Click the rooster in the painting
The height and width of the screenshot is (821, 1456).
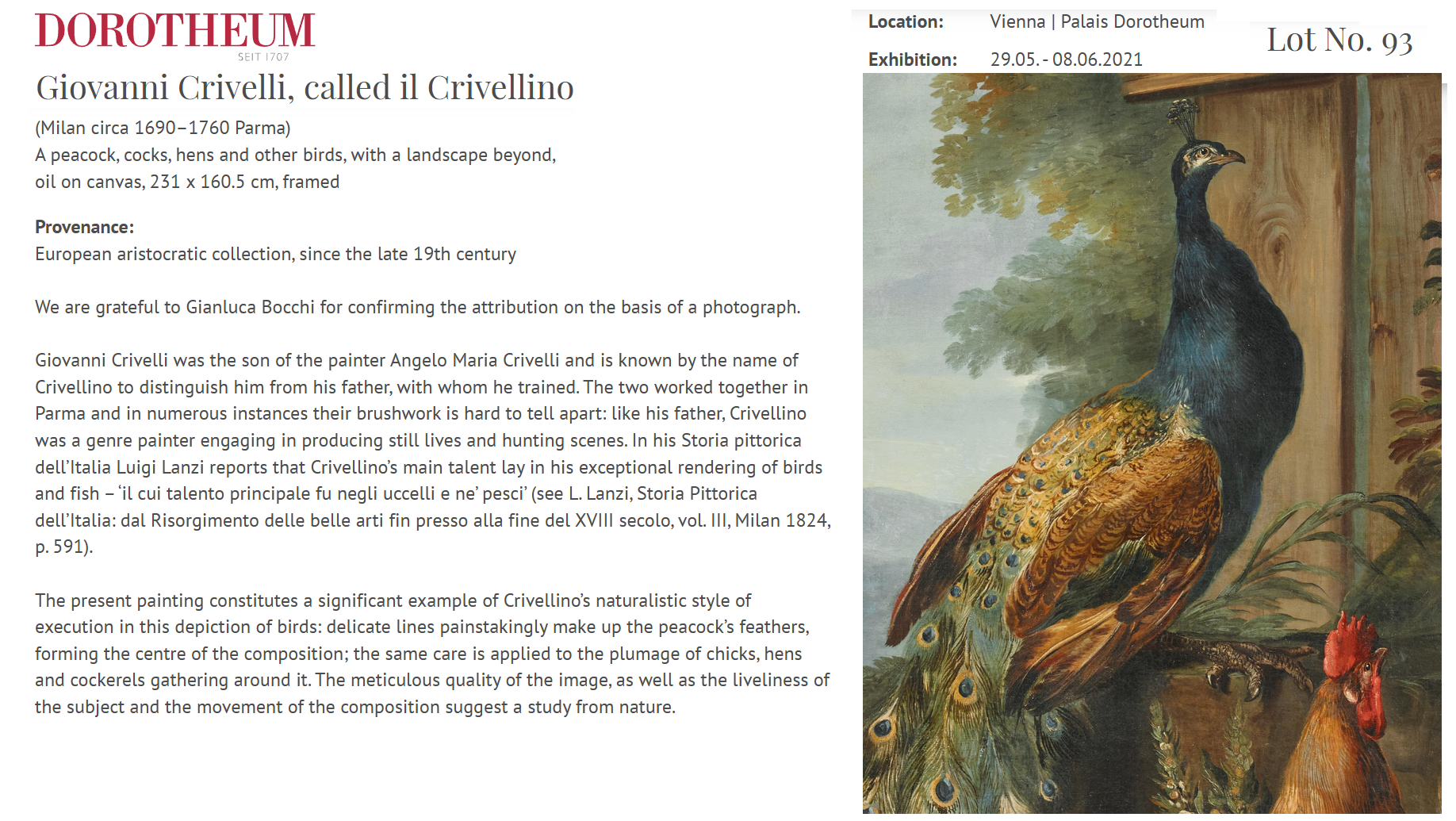(1340, 714)
